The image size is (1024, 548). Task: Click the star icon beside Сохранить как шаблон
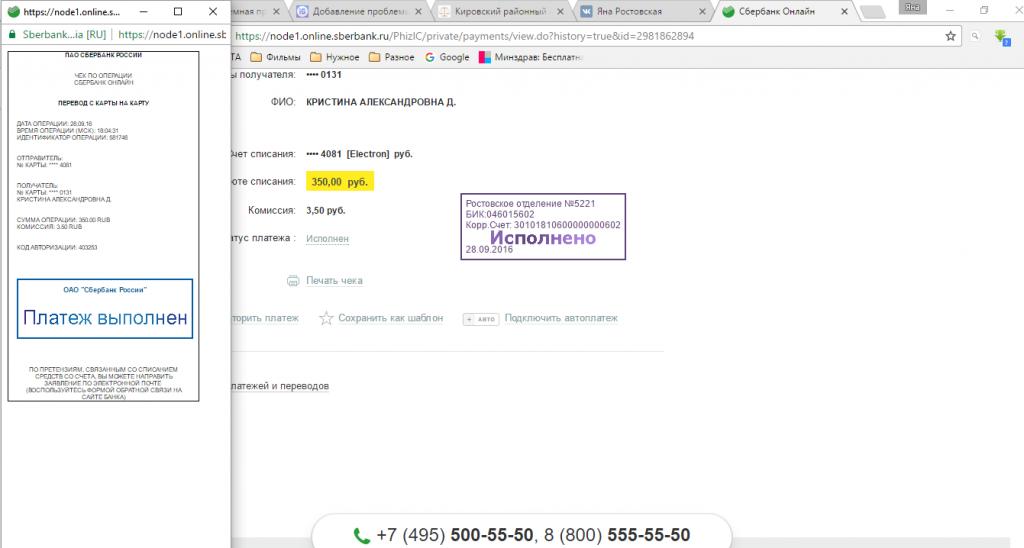[326, 318]
